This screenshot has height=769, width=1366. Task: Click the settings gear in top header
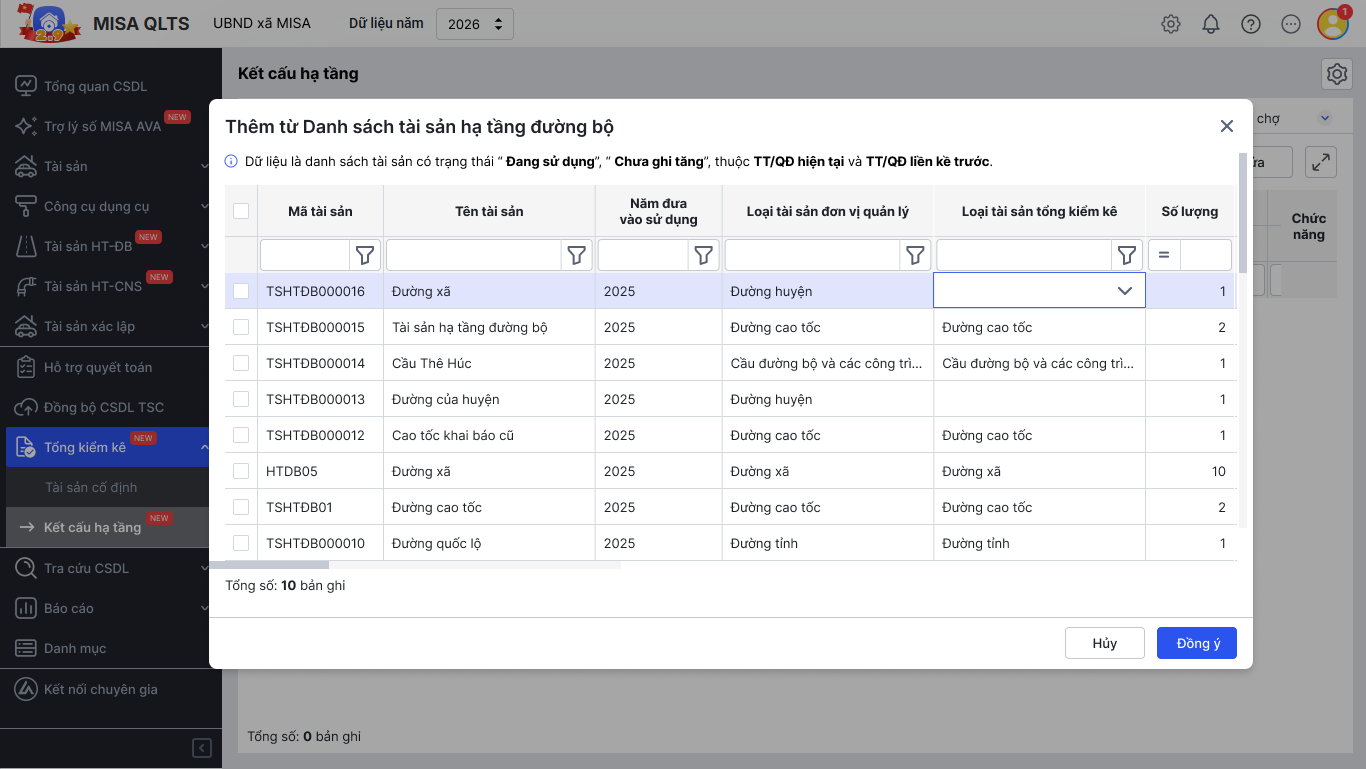click(1171, 24)
